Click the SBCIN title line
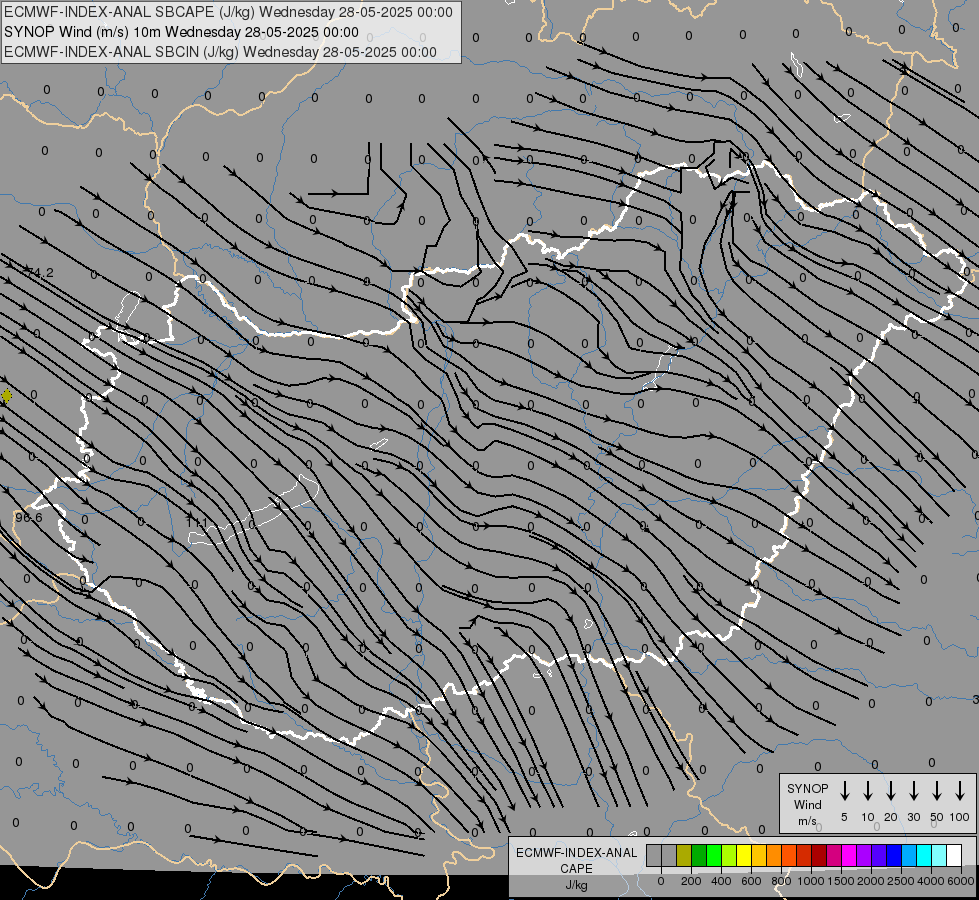 [220, 52]
